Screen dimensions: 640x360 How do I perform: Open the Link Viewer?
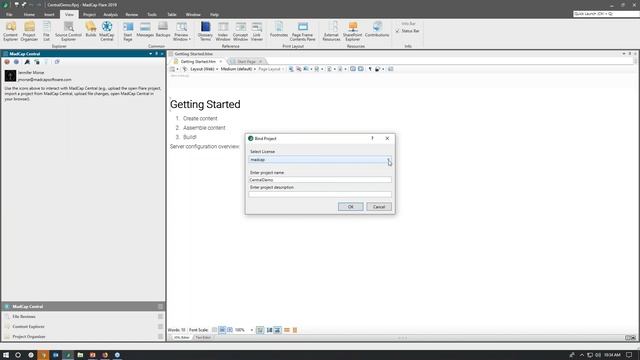coord(257,31)
